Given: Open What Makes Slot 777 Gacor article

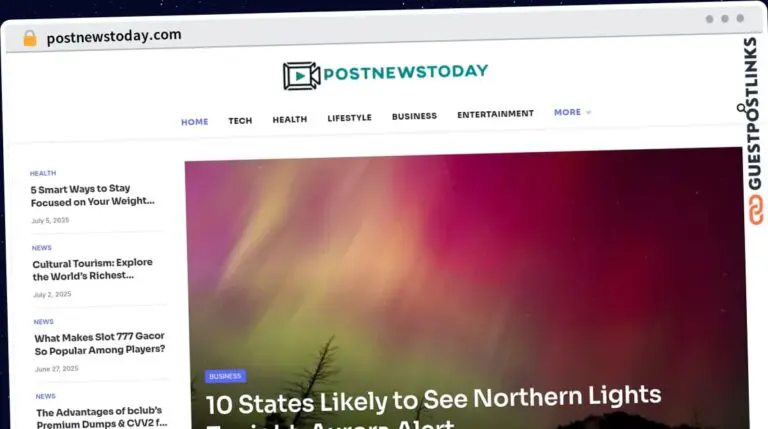Looking at the screenshot, I should tap(99, 343).
